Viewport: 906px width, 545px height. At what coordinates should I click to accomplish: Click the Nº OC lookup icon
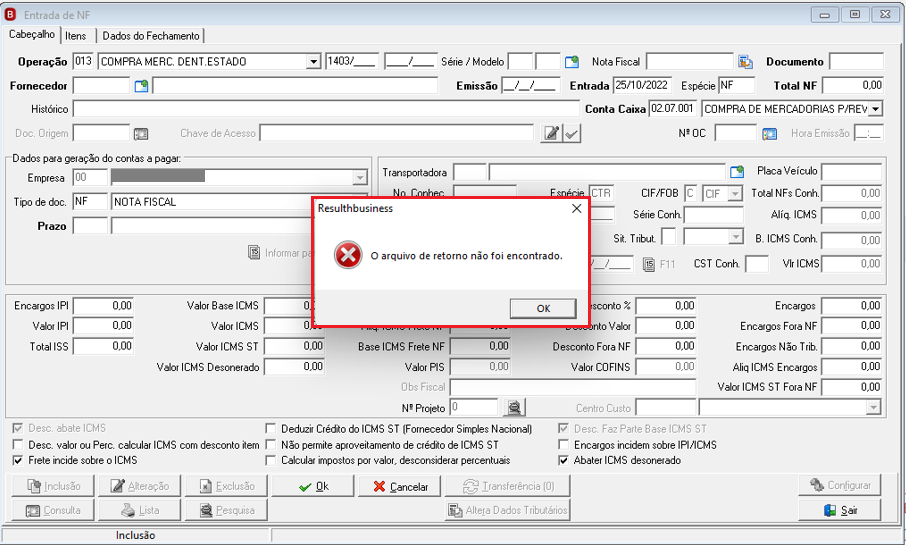[x=769, y=134]
